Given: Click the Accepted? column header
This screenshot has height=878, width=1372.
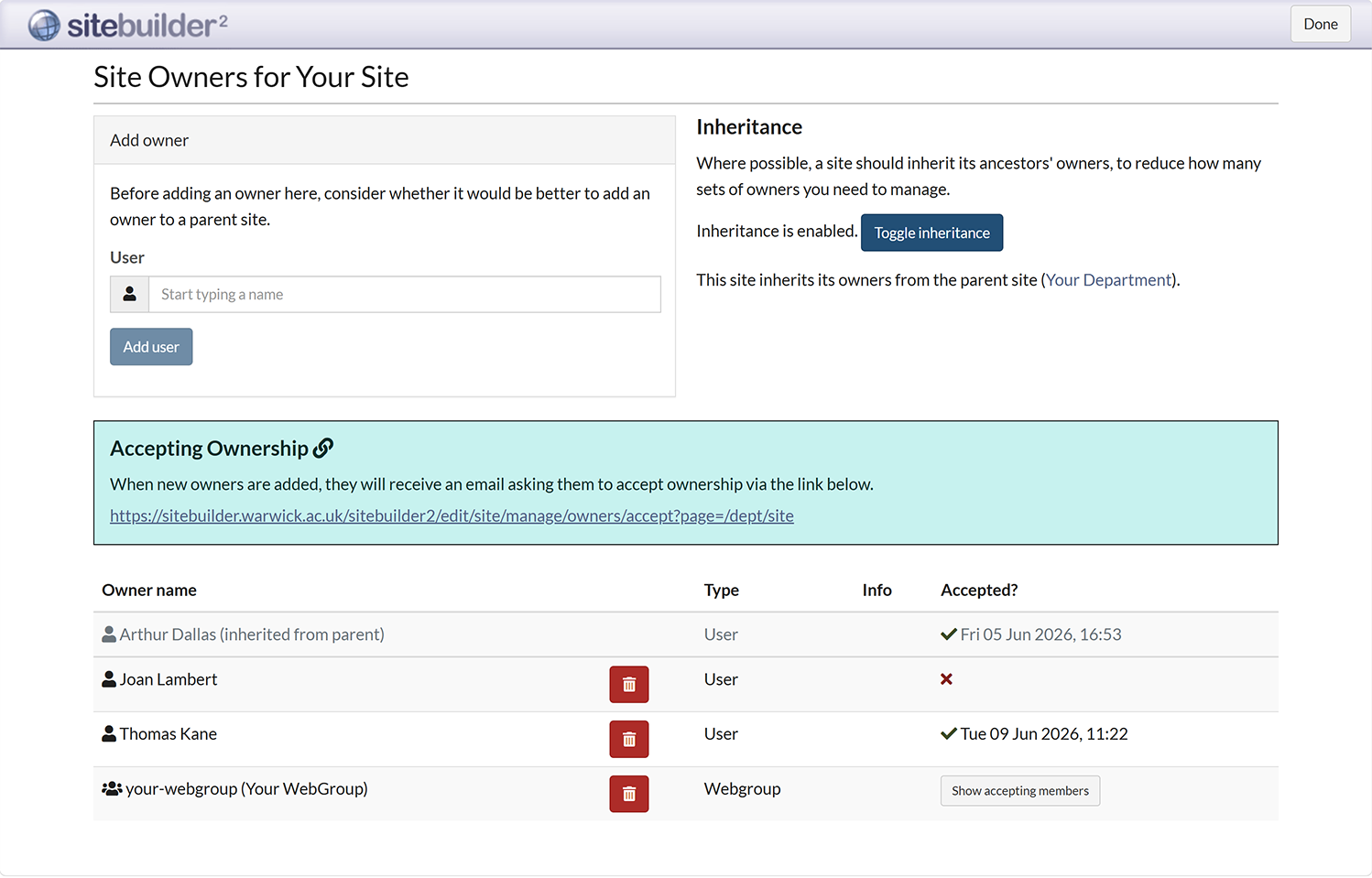Looking at the screenshot, I should (x=979, y=590).
